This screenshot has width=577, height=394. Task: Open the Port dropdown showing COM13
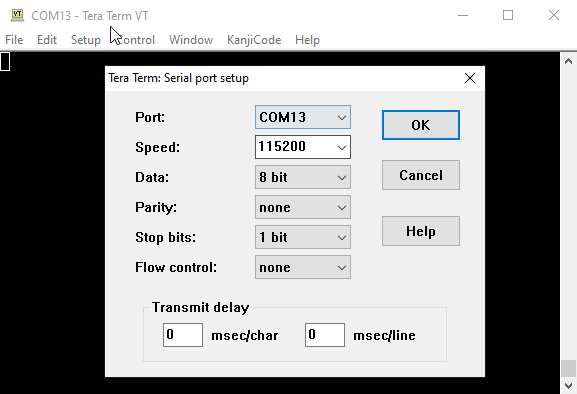coord(303,117)
